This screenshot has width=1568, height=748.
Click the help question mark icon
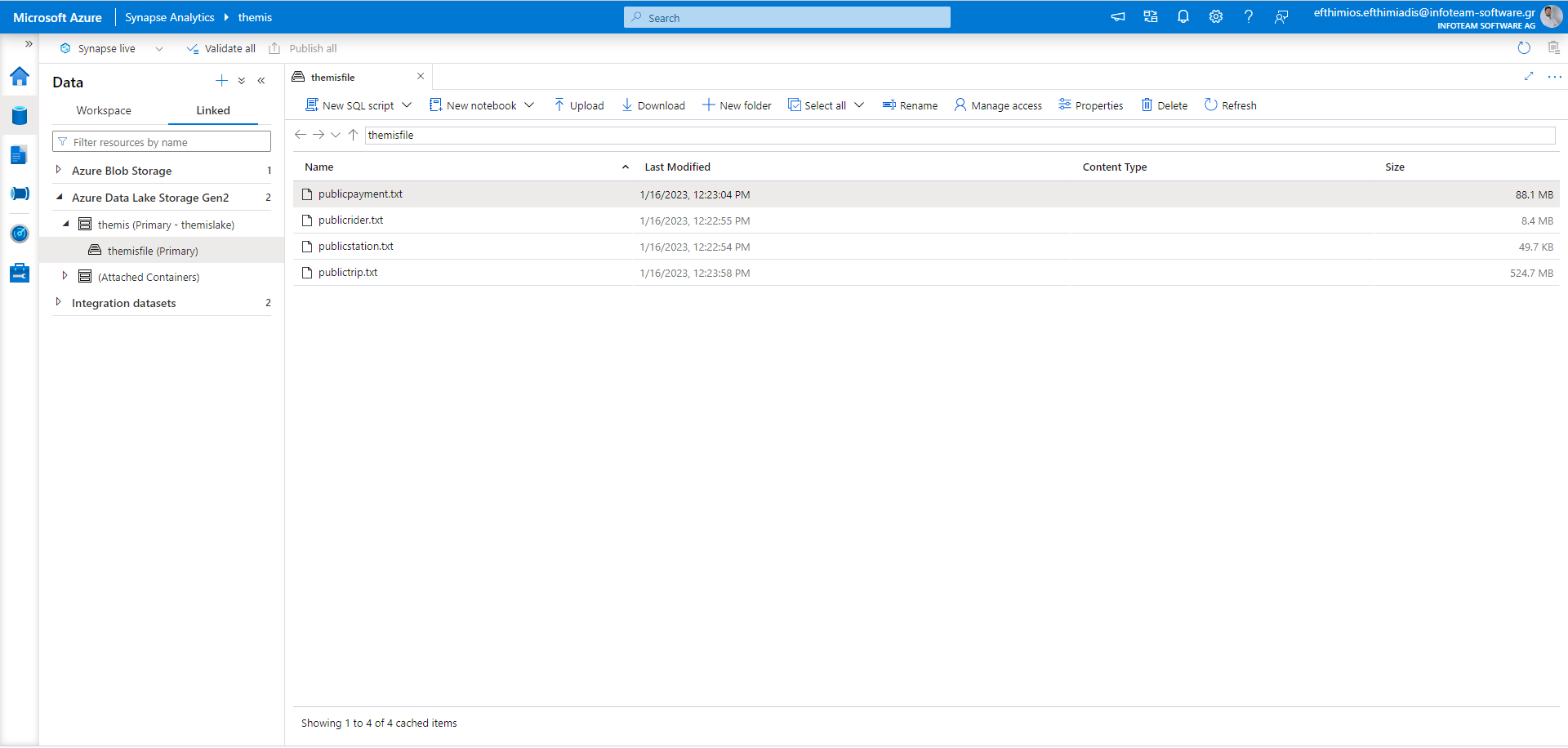point(1249,16)
